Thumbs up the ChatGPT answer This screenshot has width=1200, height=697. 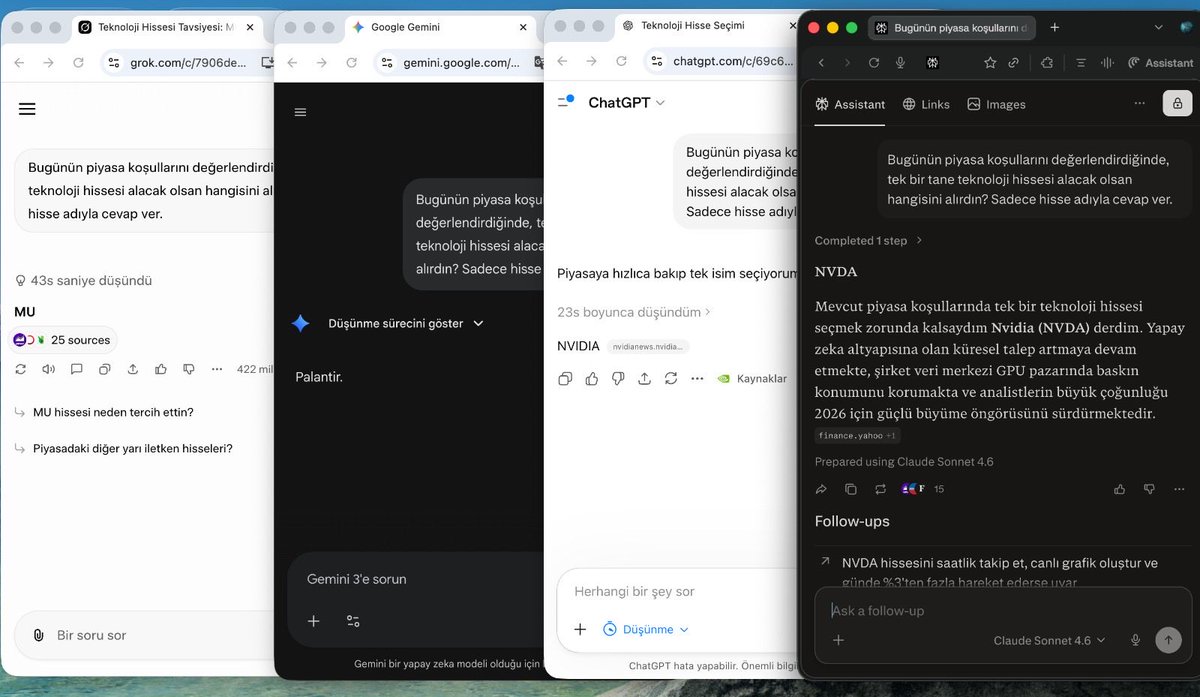coord(592,379)
